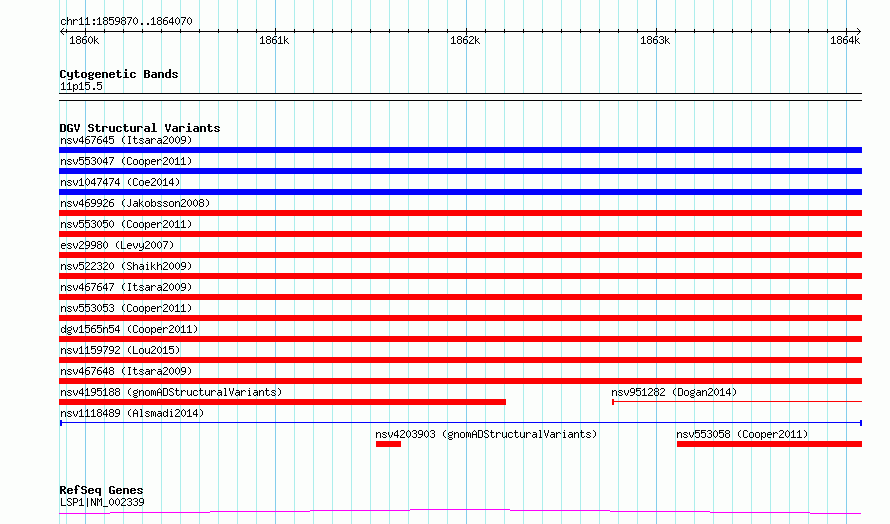
Task: Open the nsv553047 (Cooper2011) variant label
Action: pos(126,161)
